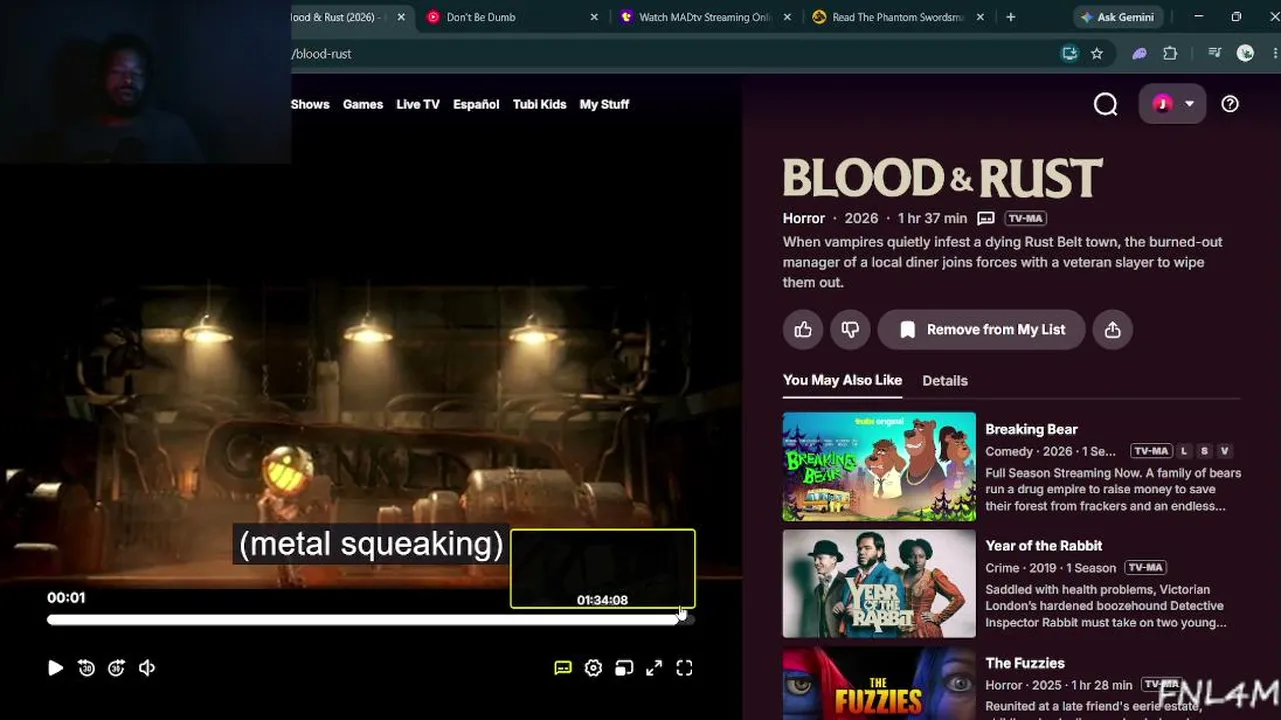Screen dimensions: 1281x720
Task: Bookmark this page with the star icon
Action: (1097, 54)
